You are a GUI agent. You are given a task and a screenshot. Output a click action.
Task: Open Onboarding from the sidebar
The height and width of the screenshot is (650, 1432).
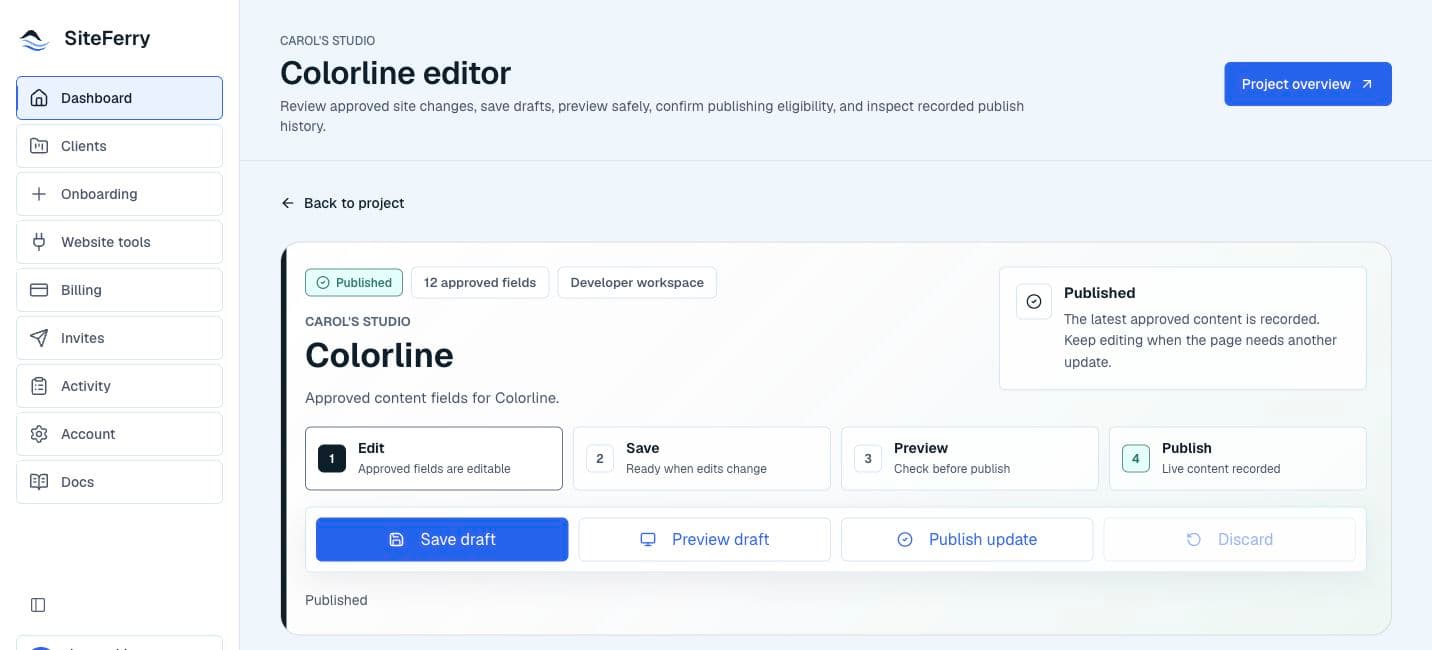(x=119, y=194)
